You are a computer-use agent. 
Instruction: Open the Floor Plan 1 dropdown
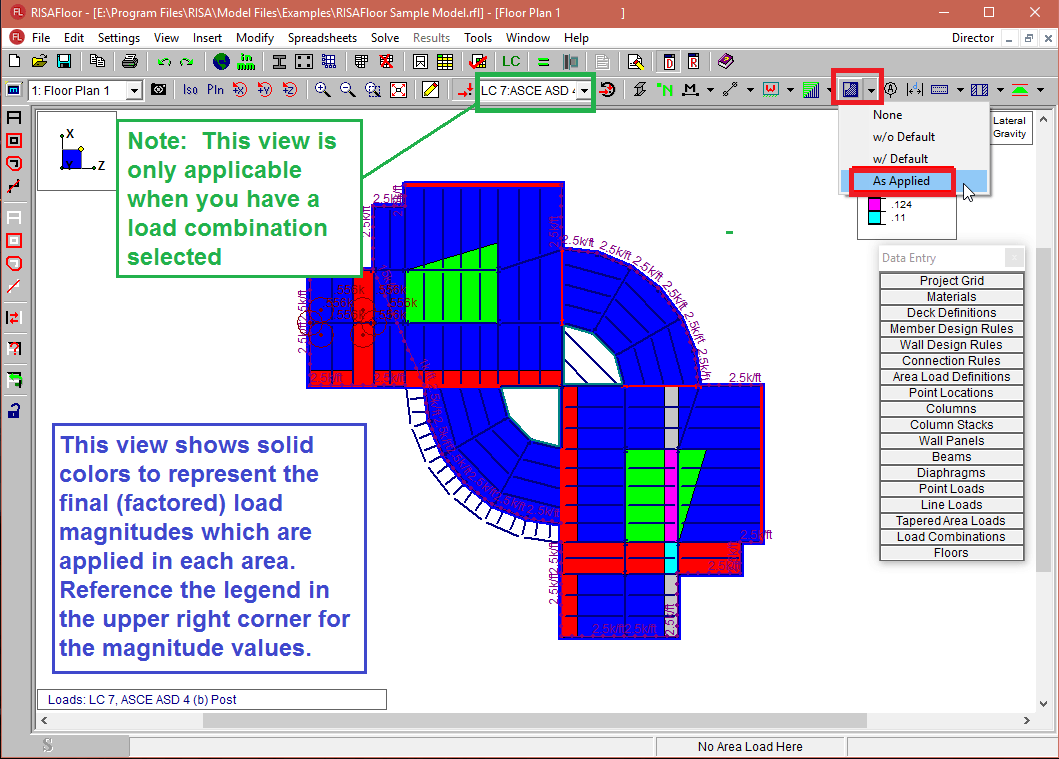click(134, 90)
